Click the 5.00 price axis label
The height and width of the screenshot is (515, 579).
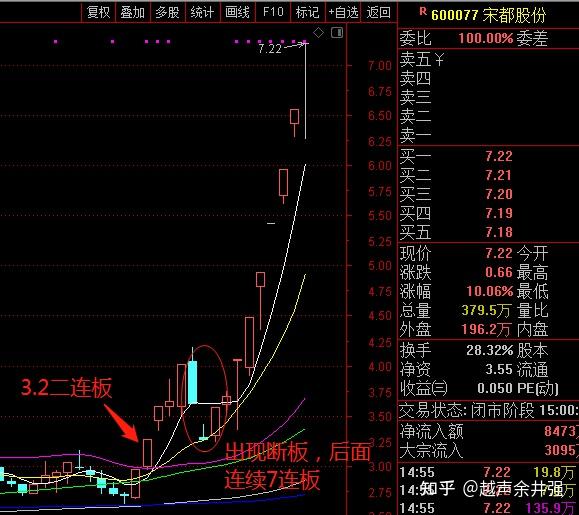coord(380,266)
